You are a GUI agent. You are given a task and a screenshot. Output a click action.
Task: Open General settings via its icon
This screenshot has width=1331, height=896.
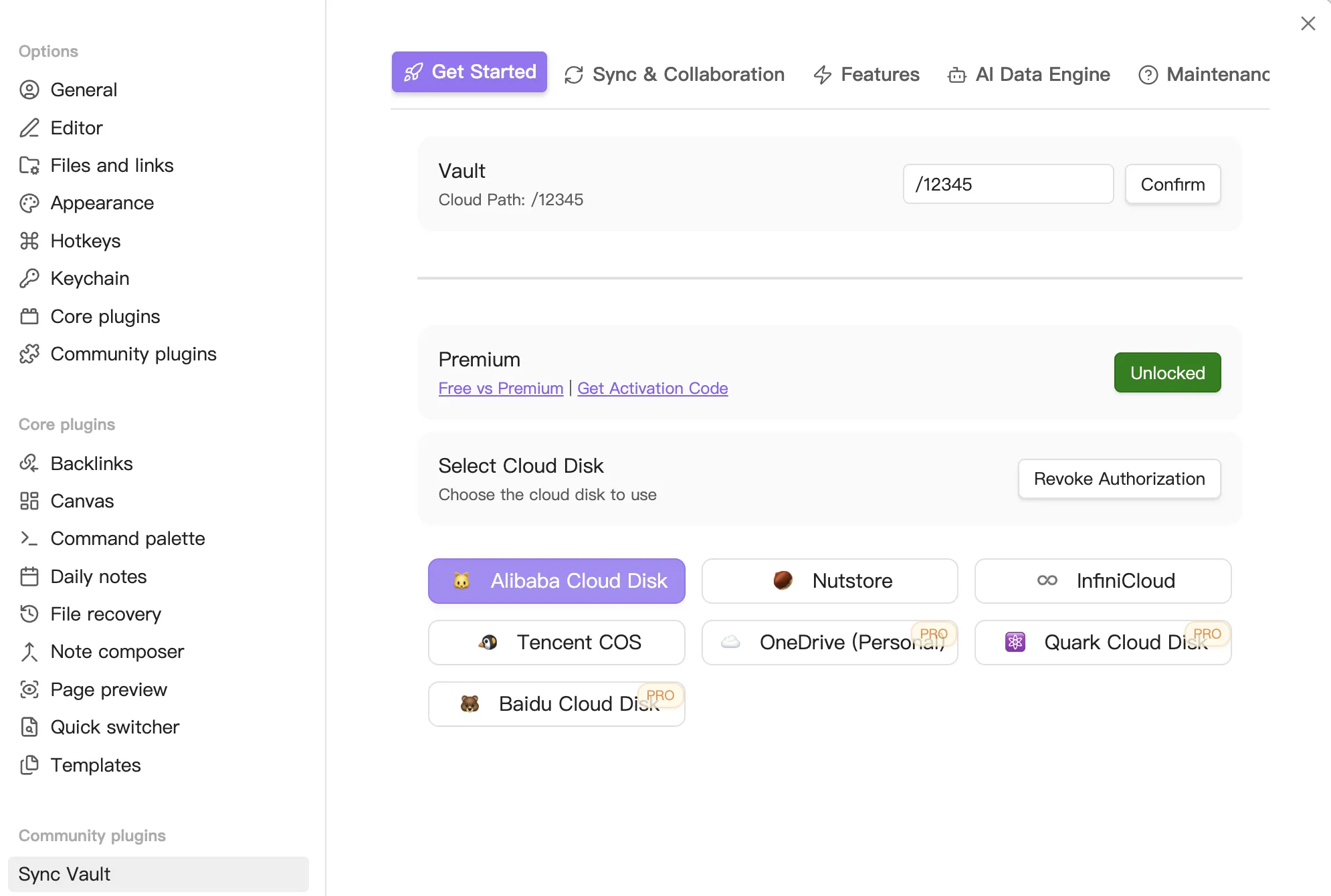(29, 90)
